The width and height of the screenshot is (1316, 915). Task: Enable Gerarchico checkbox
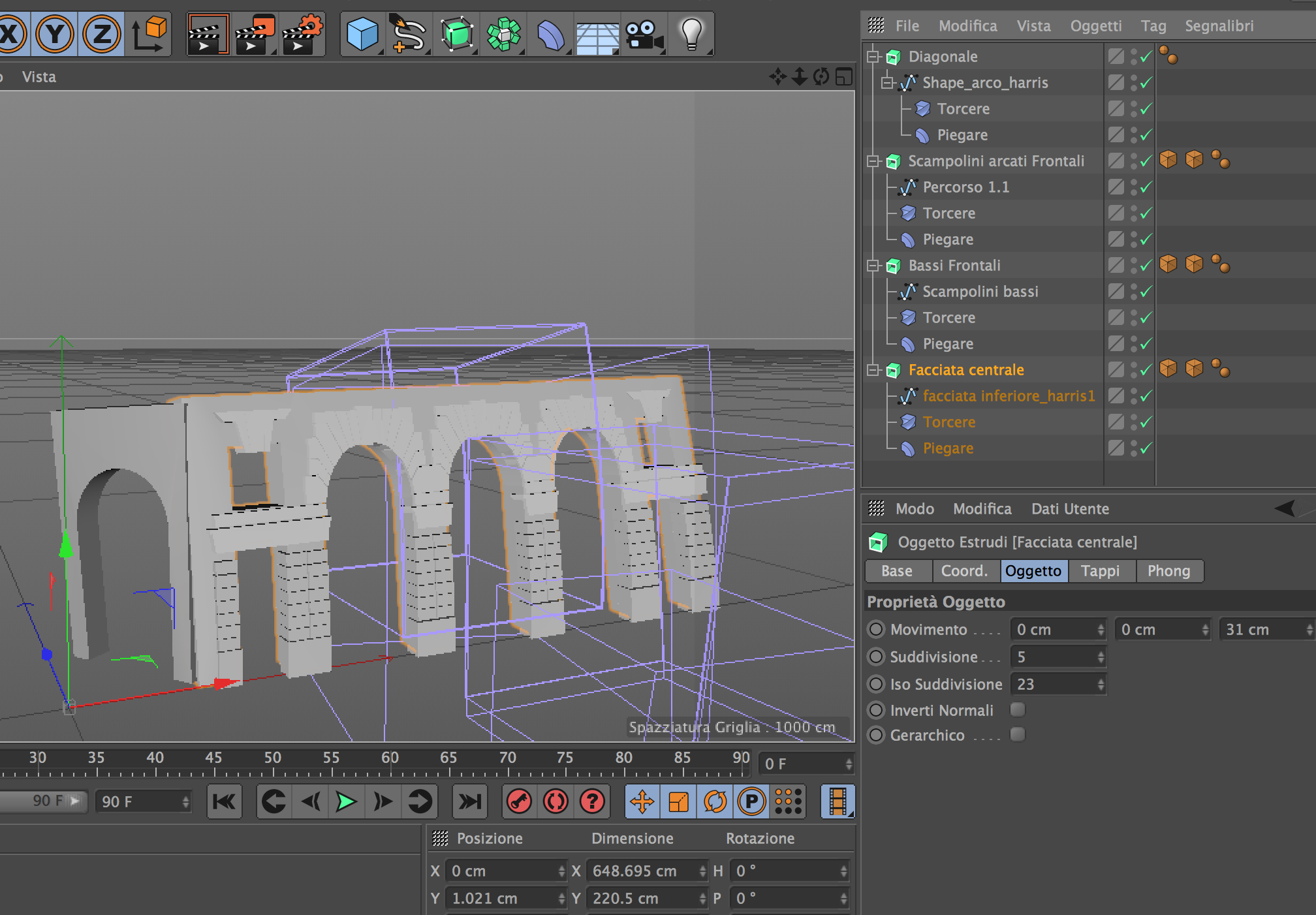[1017, 735]
